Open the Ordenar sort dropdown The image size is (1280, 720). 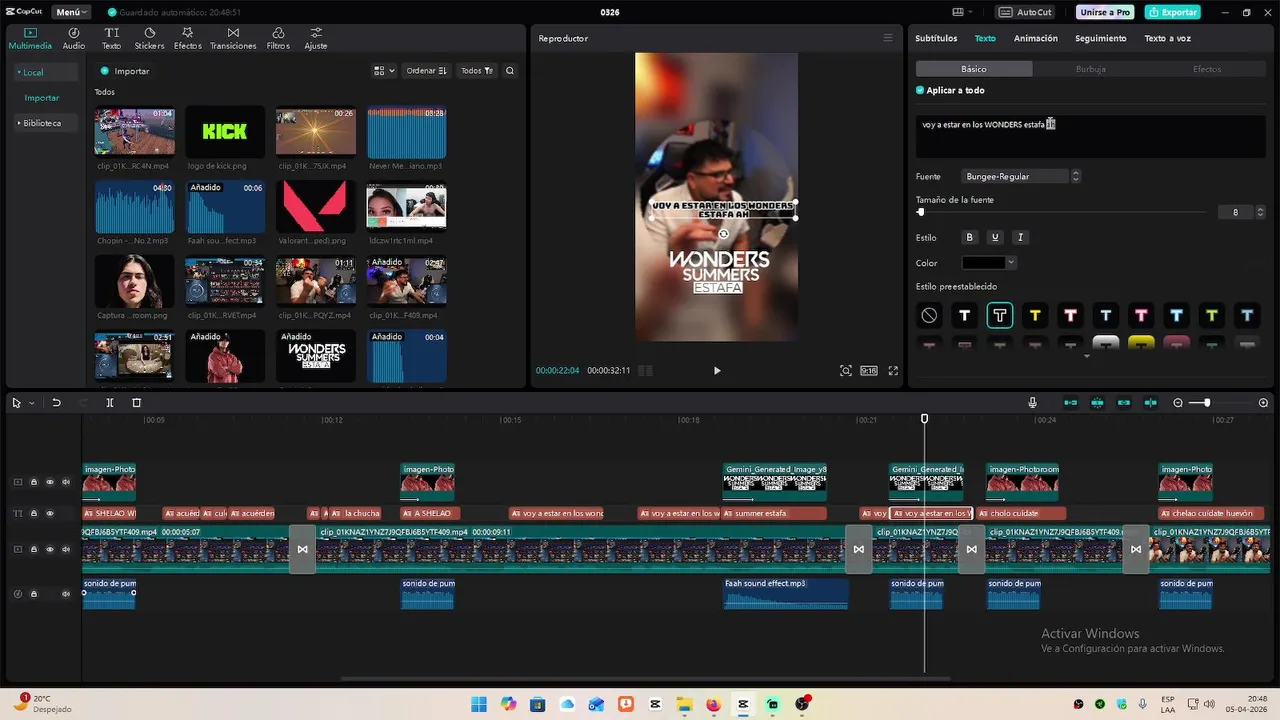click(427, 71)
